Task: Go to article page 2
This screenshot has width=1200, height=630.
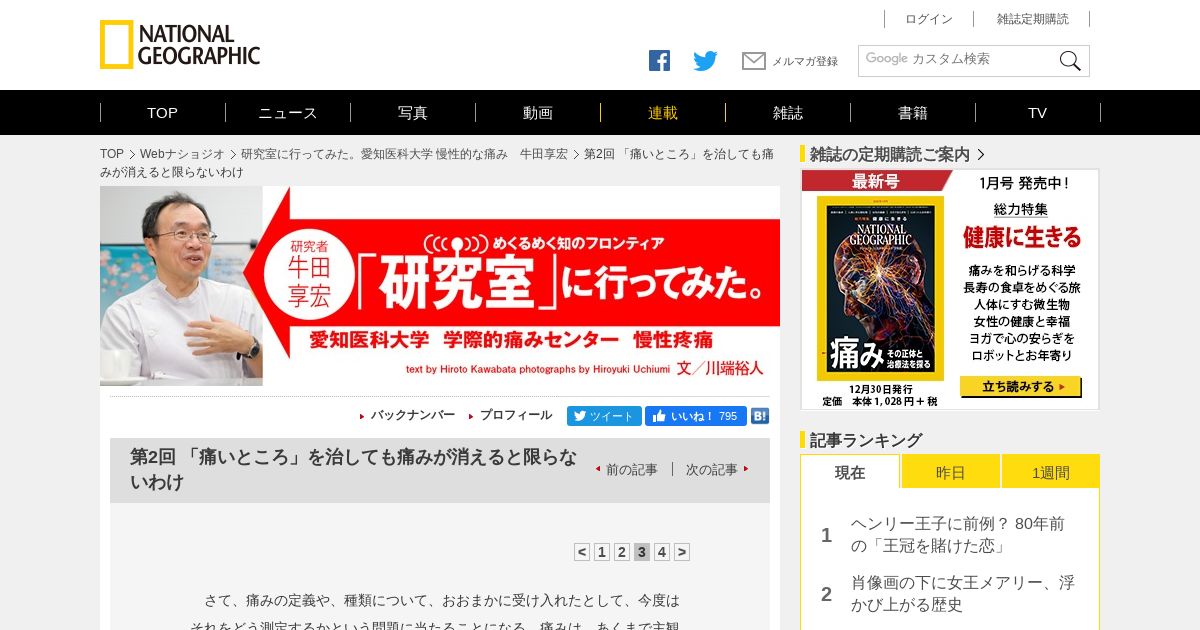Action: (x=622, y=552)
